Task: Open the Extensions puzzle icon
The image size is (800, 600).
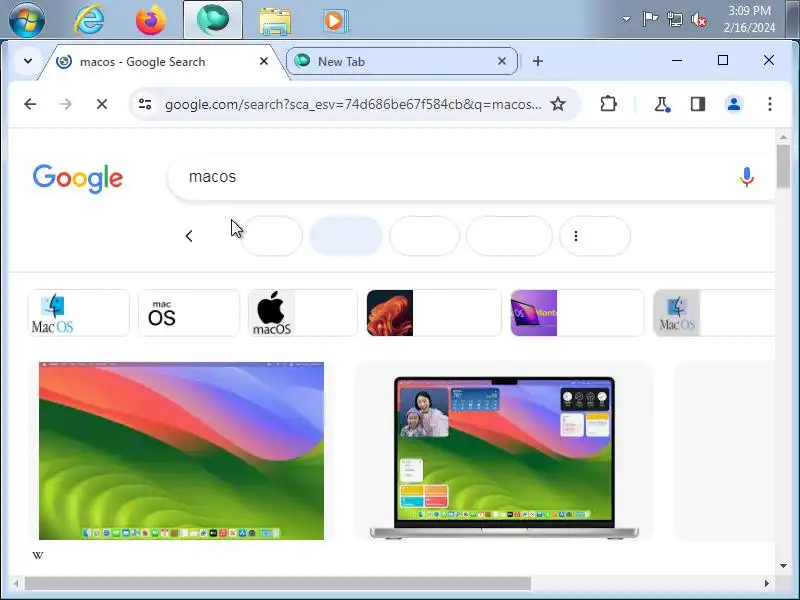Action: click(608, 104)
